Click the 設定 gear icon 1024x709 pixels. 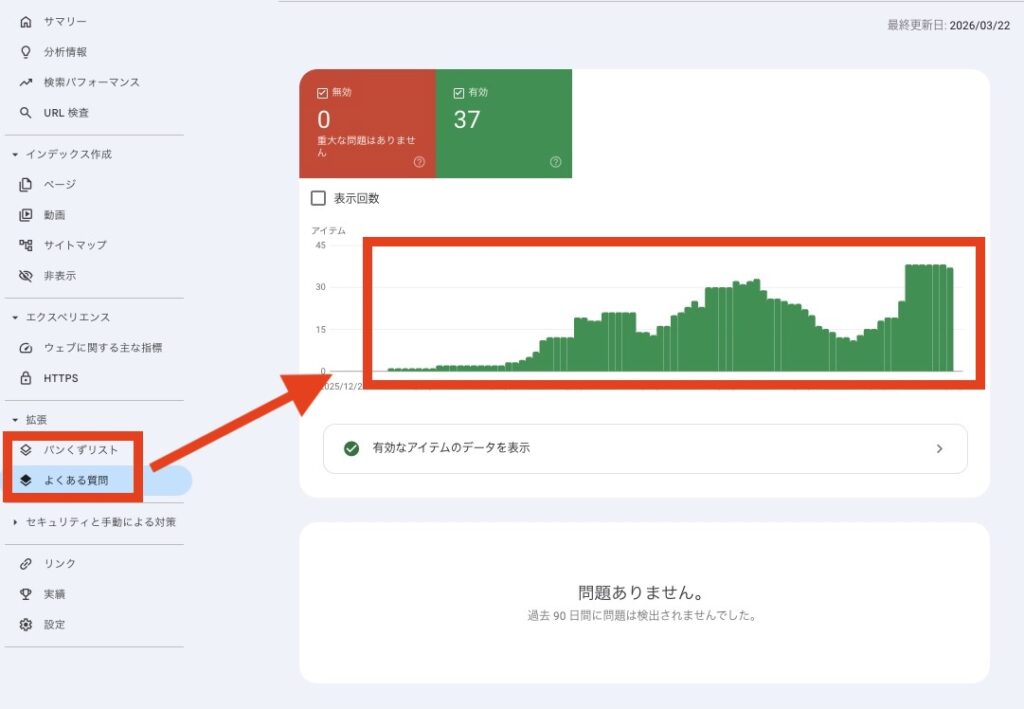[x=26, y=624]
